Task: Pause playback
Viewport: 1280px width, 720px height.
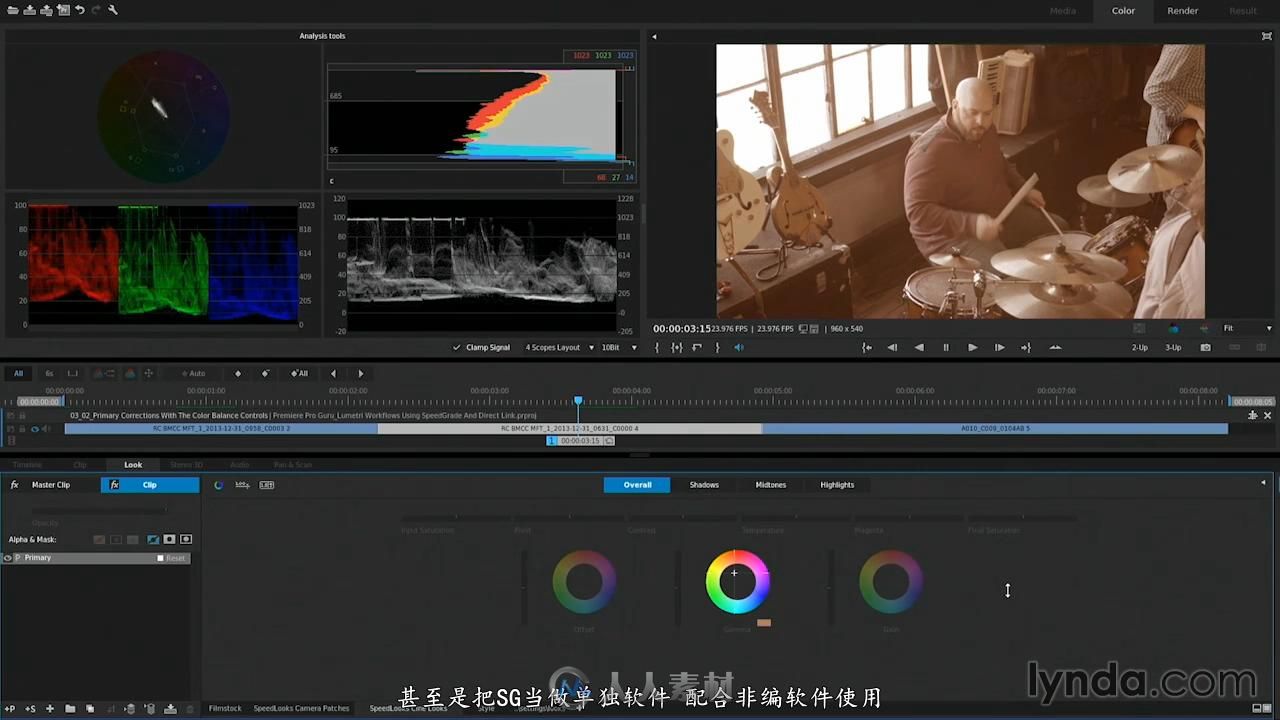Action: click(x=946, y=347)
